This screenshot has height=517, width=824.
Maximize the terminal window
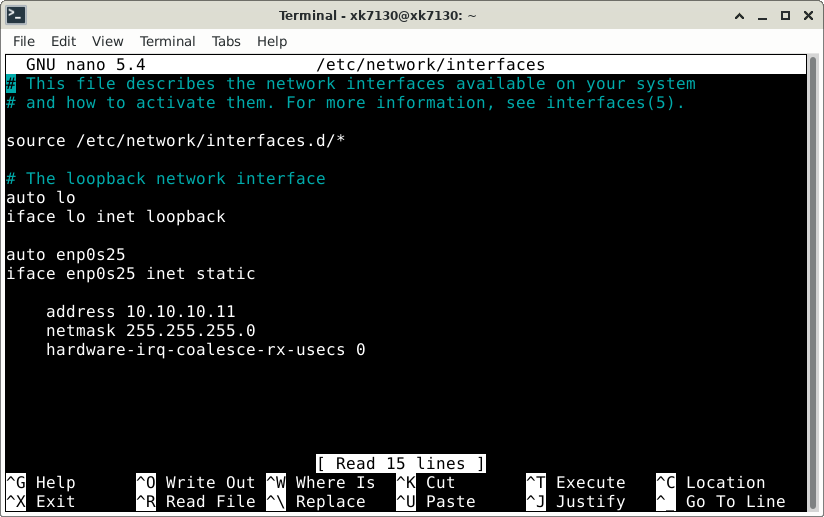[785, 16]
